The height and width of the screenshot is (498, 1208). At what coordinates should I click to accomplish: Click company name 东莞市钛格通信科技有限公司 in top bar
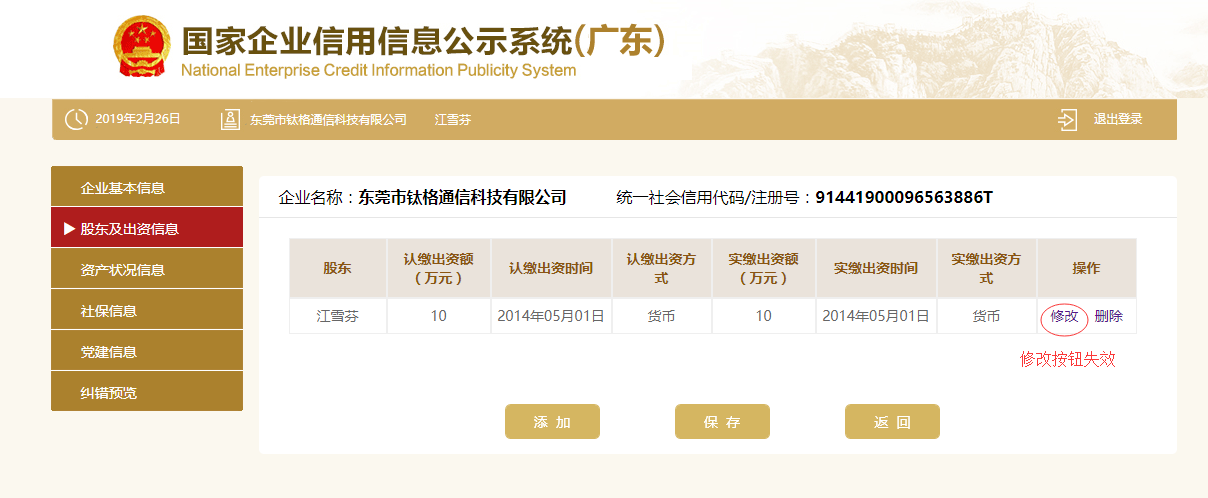pyautogui.click(x=328, y=120)
